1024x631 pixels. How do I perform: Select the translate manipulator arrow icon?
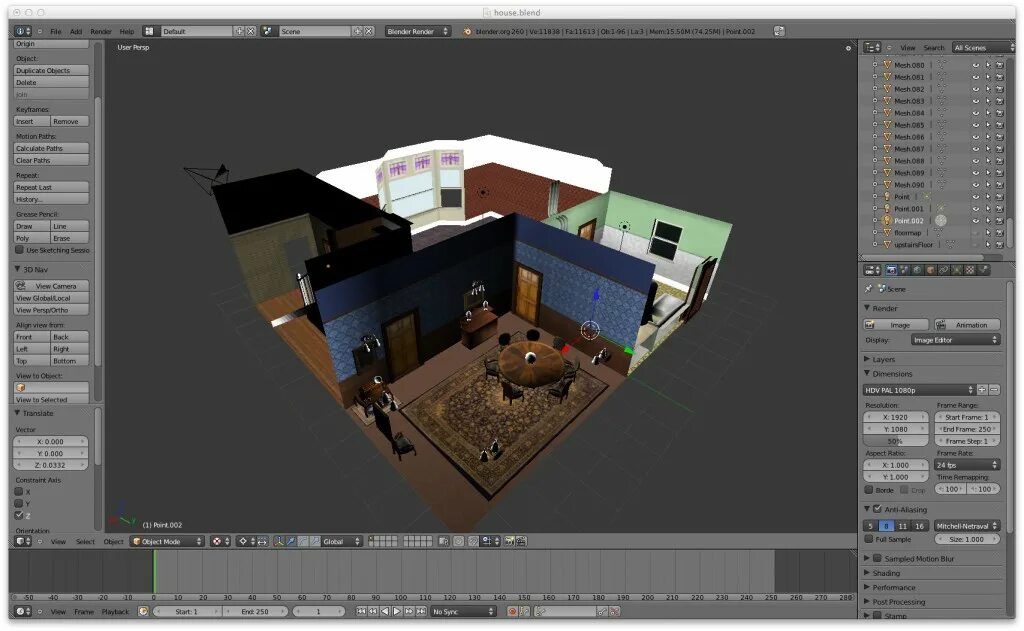(291, 542)
